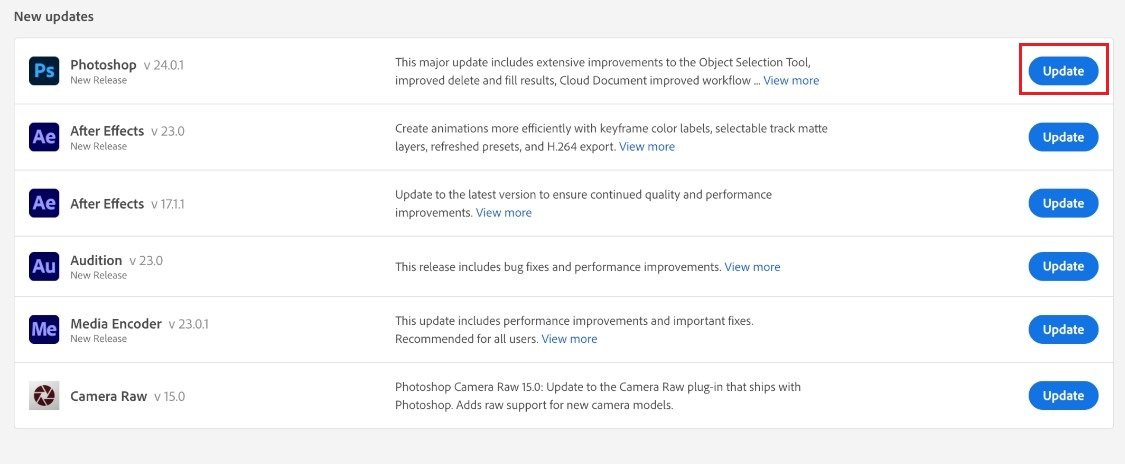Update After Effects v23.0
Viewport: 1125px width, 464px height.
coord(1063,137)
